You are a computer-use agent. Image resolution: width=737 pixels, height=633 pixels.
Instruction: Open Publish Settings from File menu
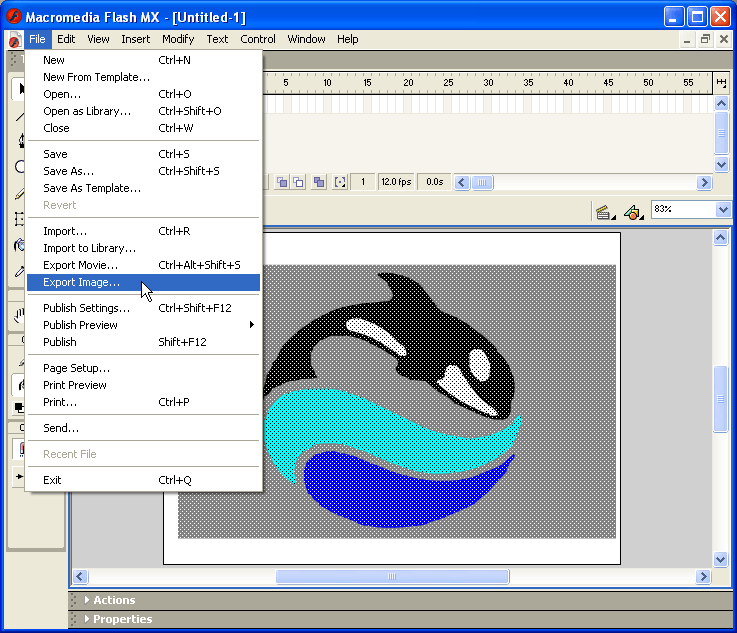pyautogui.click(x=143, y=308)
